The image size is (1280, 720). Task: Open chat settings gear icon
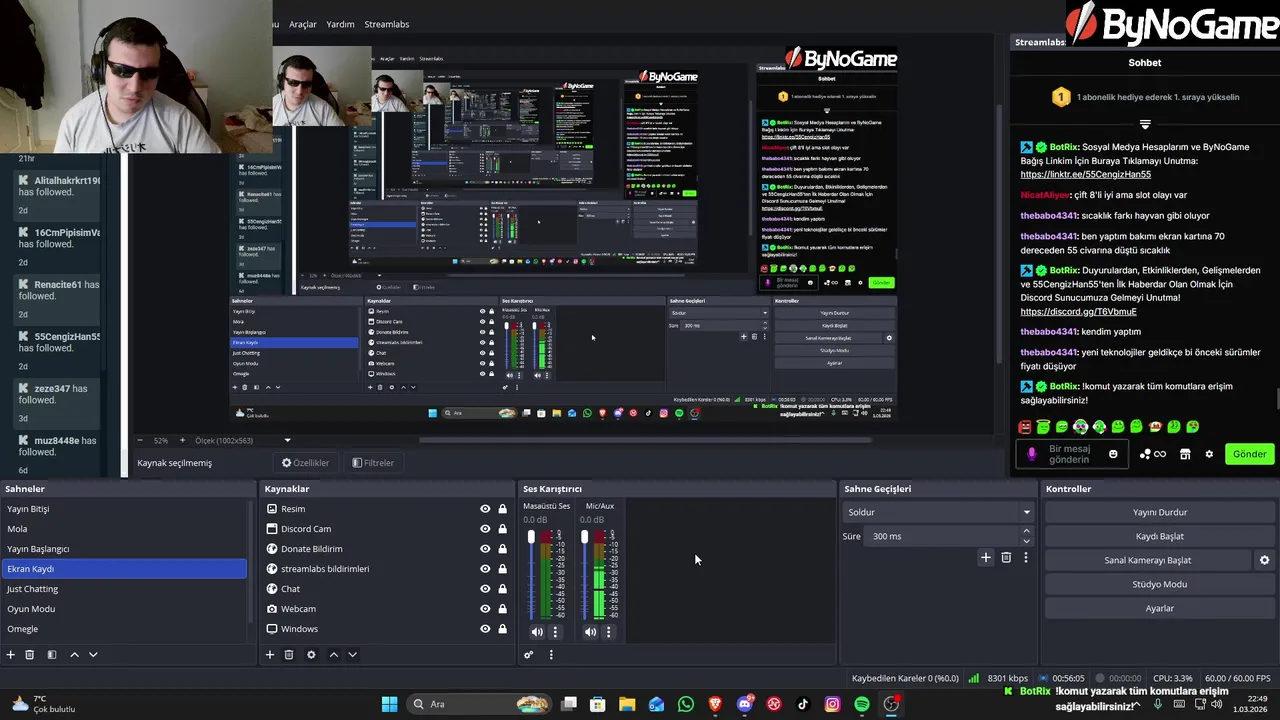[1209, 453]
